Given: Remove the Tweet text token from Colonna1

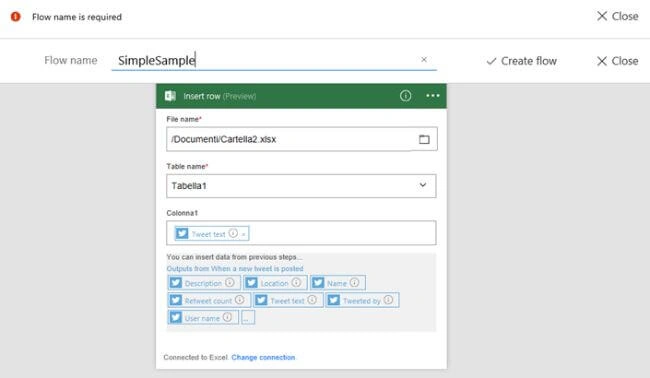Looking at the screenshot, I should coord(244,235).
